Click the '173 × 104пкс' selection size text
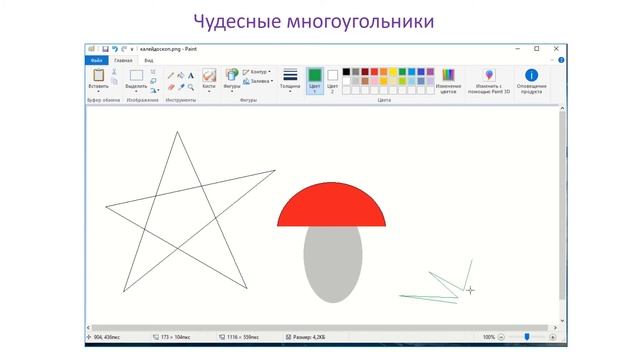The height and width of the screenshot is (360, 640). (x=176, y=337)
